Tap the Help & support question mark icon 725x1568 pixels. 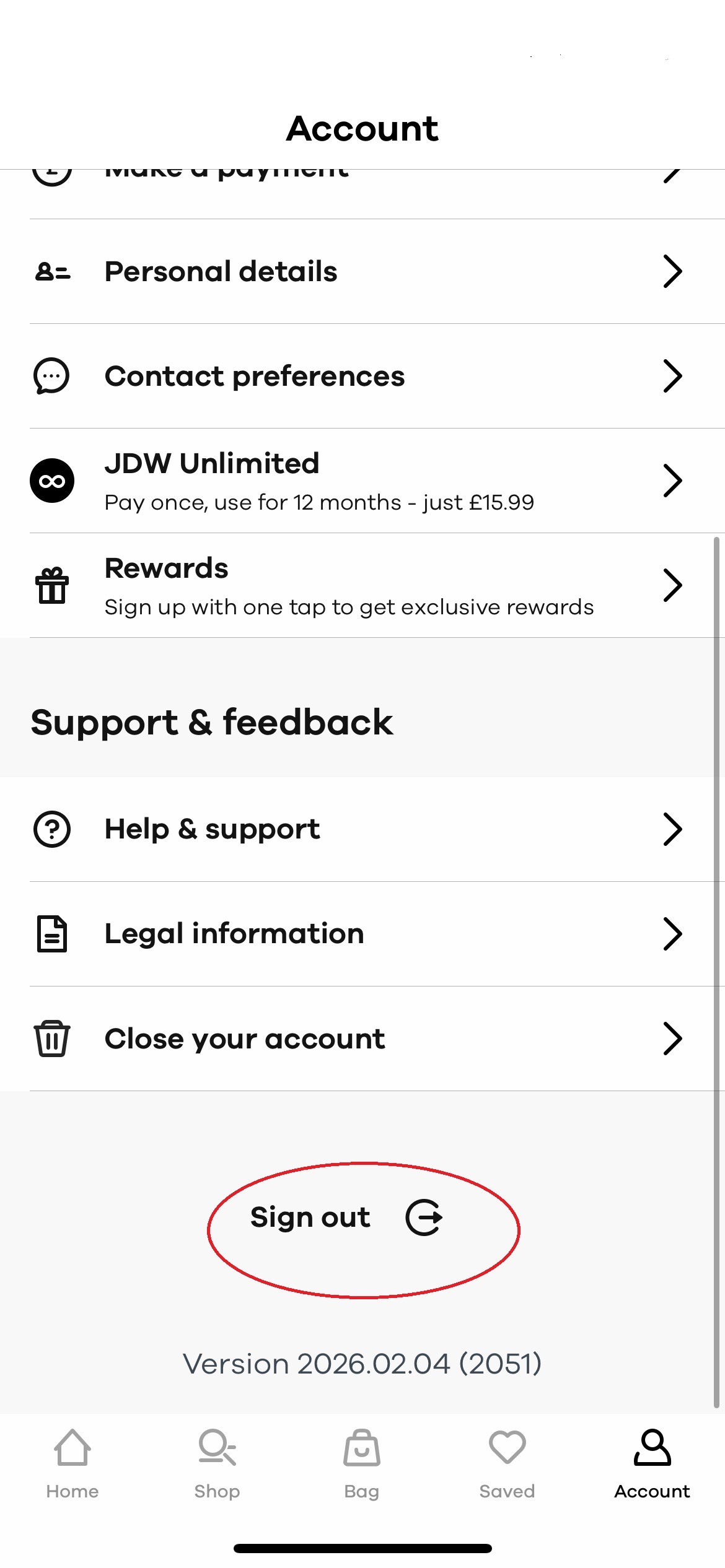pos(52,829)
